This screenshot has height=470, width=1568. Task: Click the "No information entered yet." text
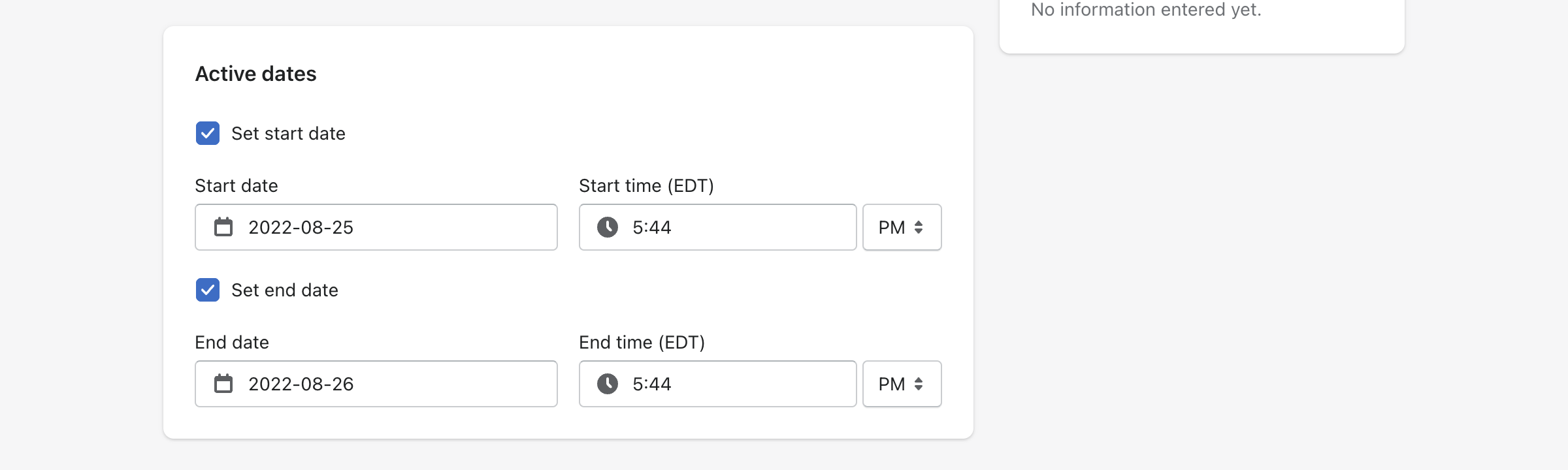(1146, 10)
